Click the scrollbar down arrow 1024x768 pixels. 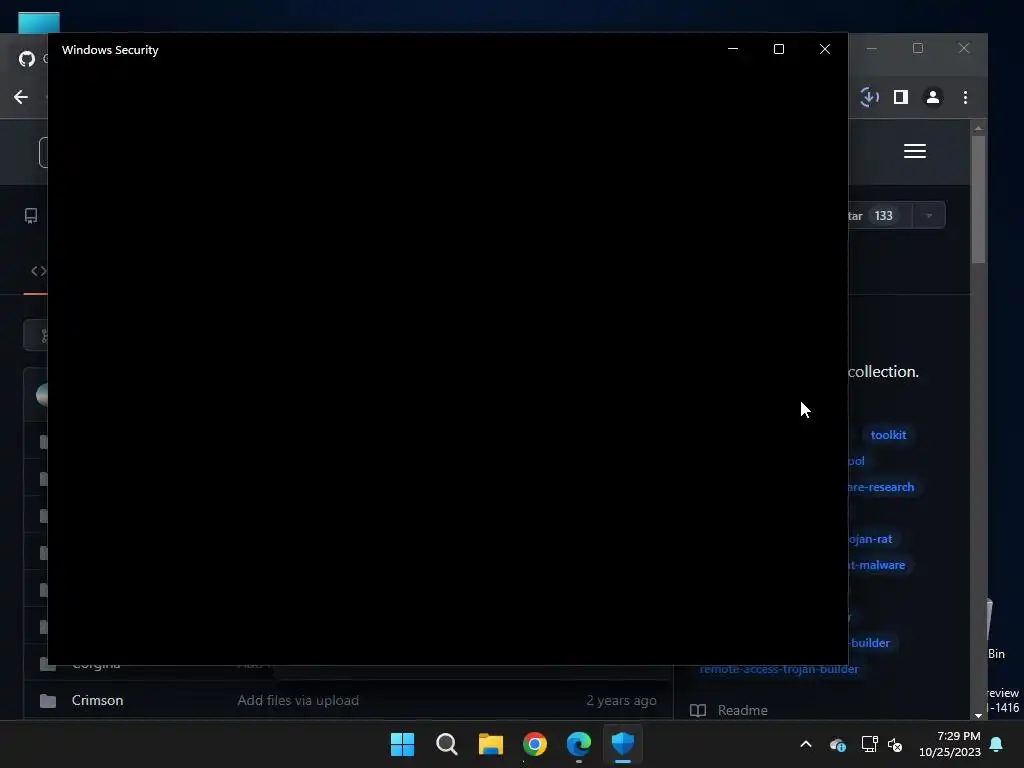(x=978, y=715)
